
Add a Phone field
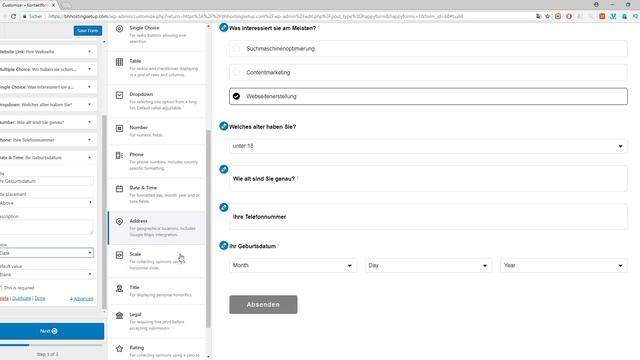[x=157, y=161]
